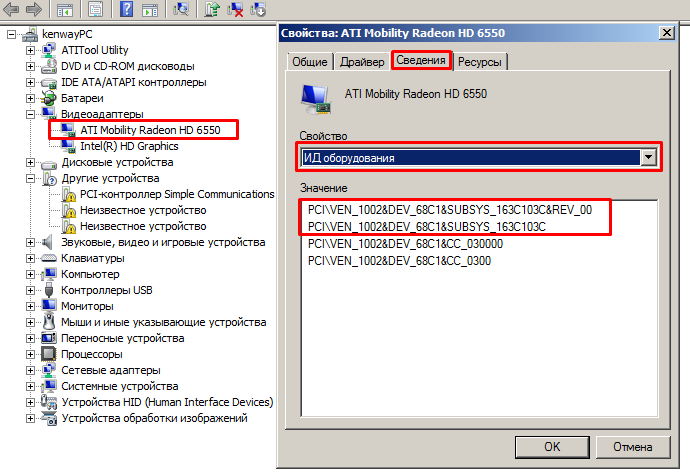Disable device using the down-arrow toolbar icon
The width and height of the screenshot is (690, 476).
coord(258,9)
